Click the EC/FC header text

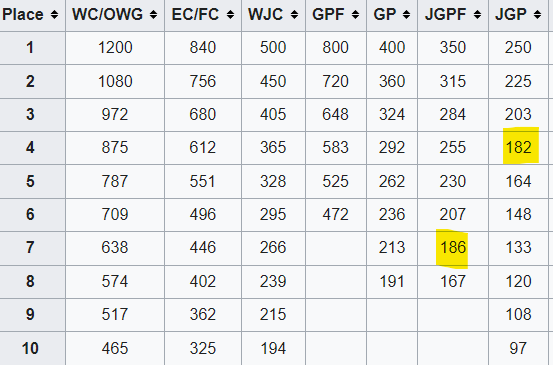click(x=195, y=14)
